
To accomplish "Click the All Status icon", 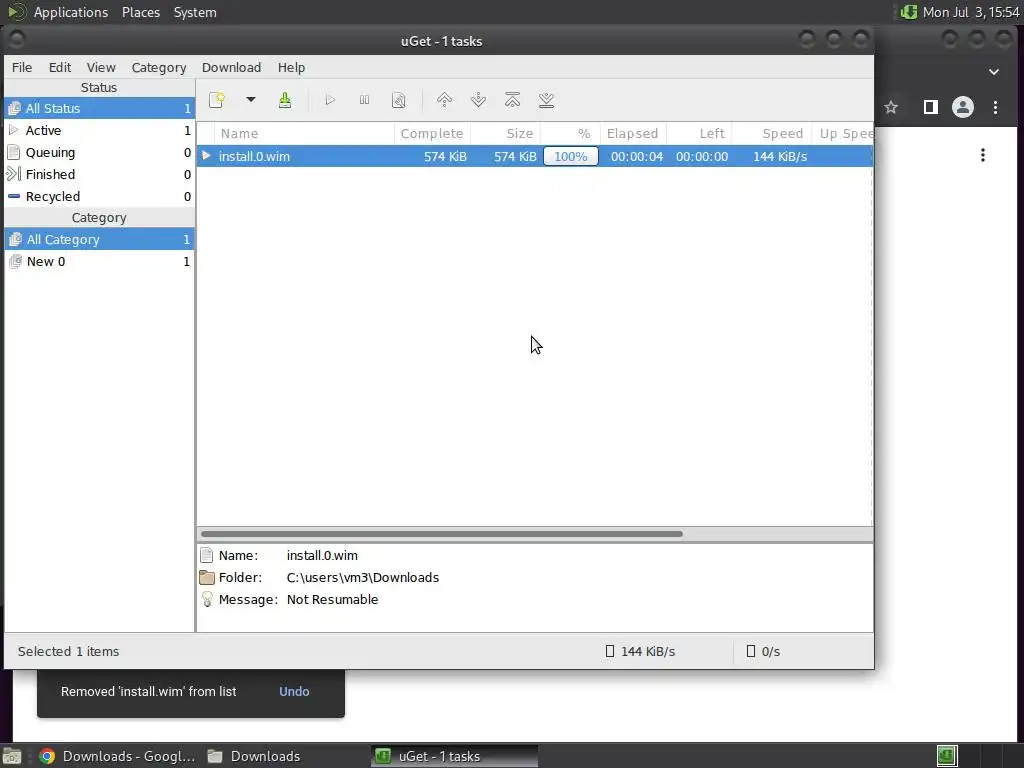I will click(14, 108).
